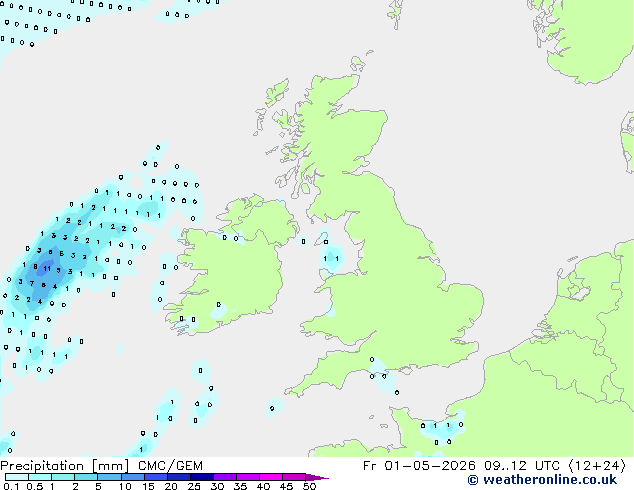This screenshot has width=634, height=490.
Task: Click the above-50 arrow at legend end
Action: click(317, 477)
